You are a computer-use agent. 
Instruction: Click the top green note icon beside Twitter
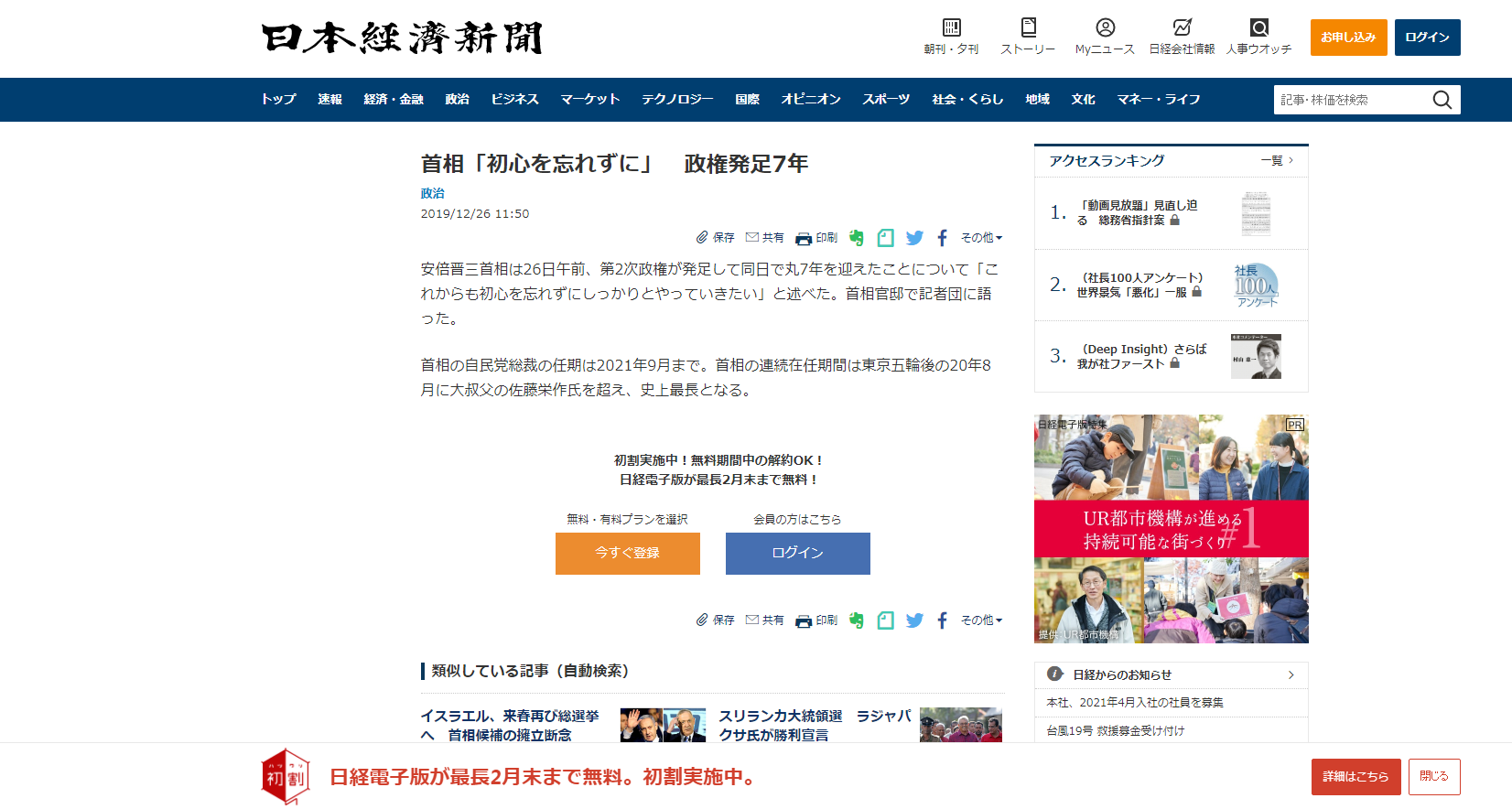pos(885,238)
